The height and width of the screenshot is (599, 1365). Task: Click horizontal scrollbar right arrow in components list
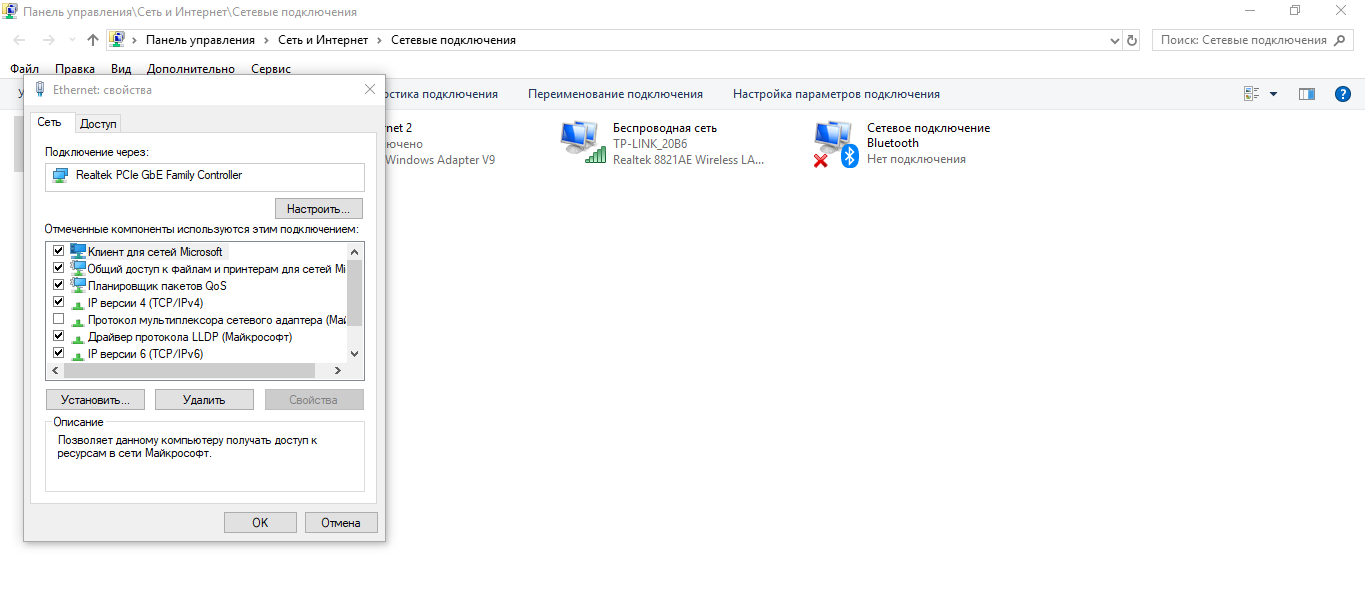click(338, 370)
